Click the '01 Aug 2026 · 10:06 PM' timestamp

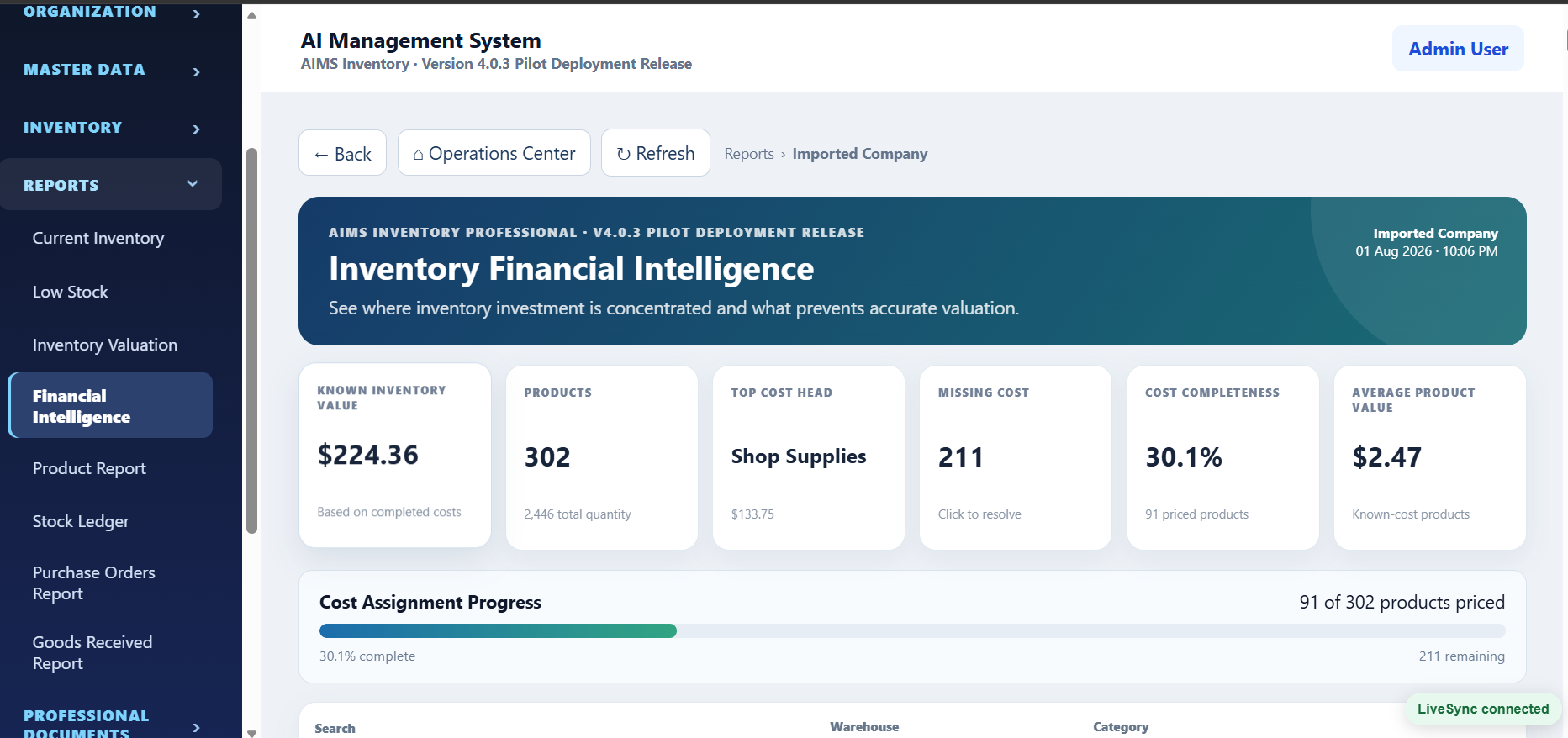[1427, 250]
